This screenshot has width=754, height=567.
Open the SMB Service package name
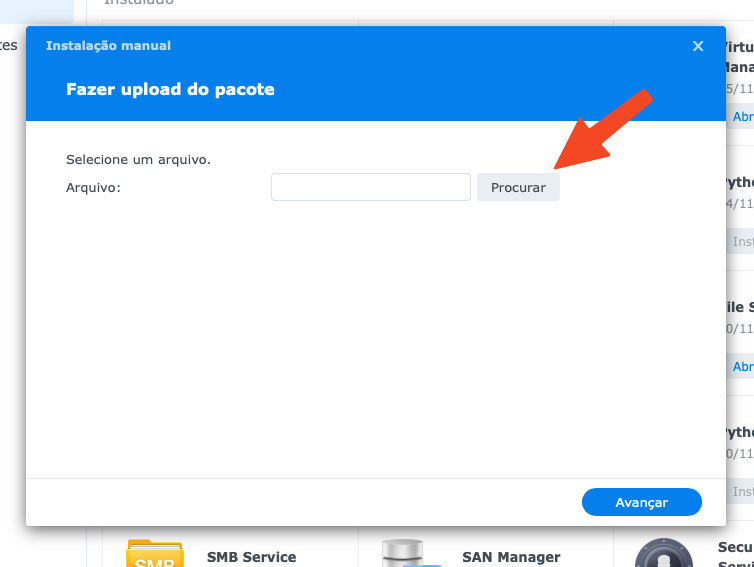(x=251, y=557)
